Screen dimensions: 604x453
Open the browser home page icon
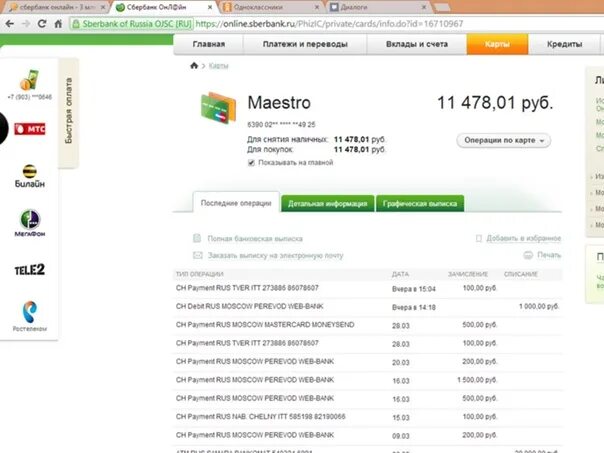[x=58, y=24]
